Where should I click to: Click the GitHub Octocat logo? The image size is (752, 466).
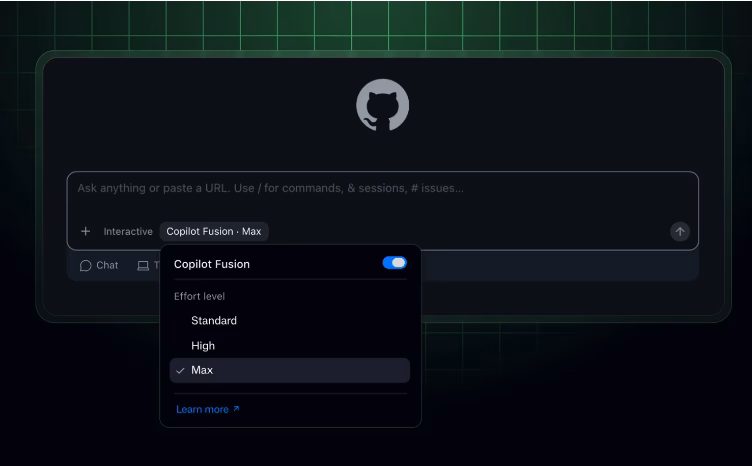(382, 105)
